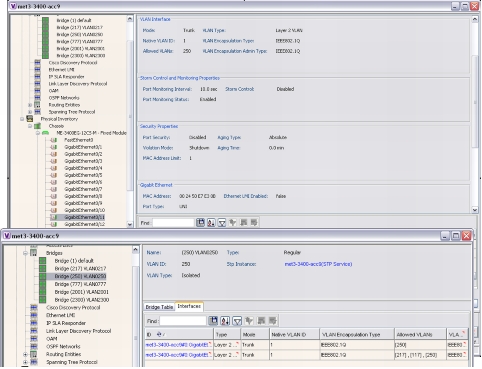Click lower tree scrollbar up arrow
Viewport: 482px width, 369px height.
135,249
